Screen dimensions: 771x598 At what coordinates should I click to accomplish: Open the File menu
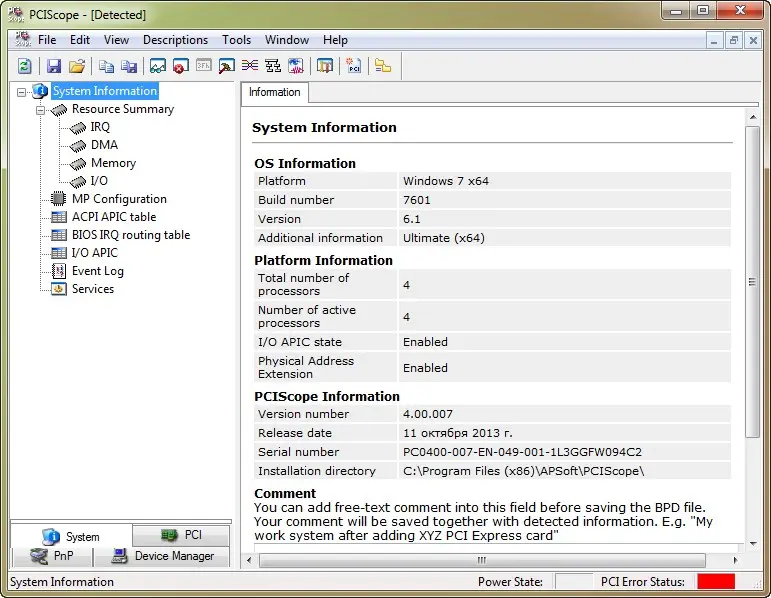(x=47, y=40)
